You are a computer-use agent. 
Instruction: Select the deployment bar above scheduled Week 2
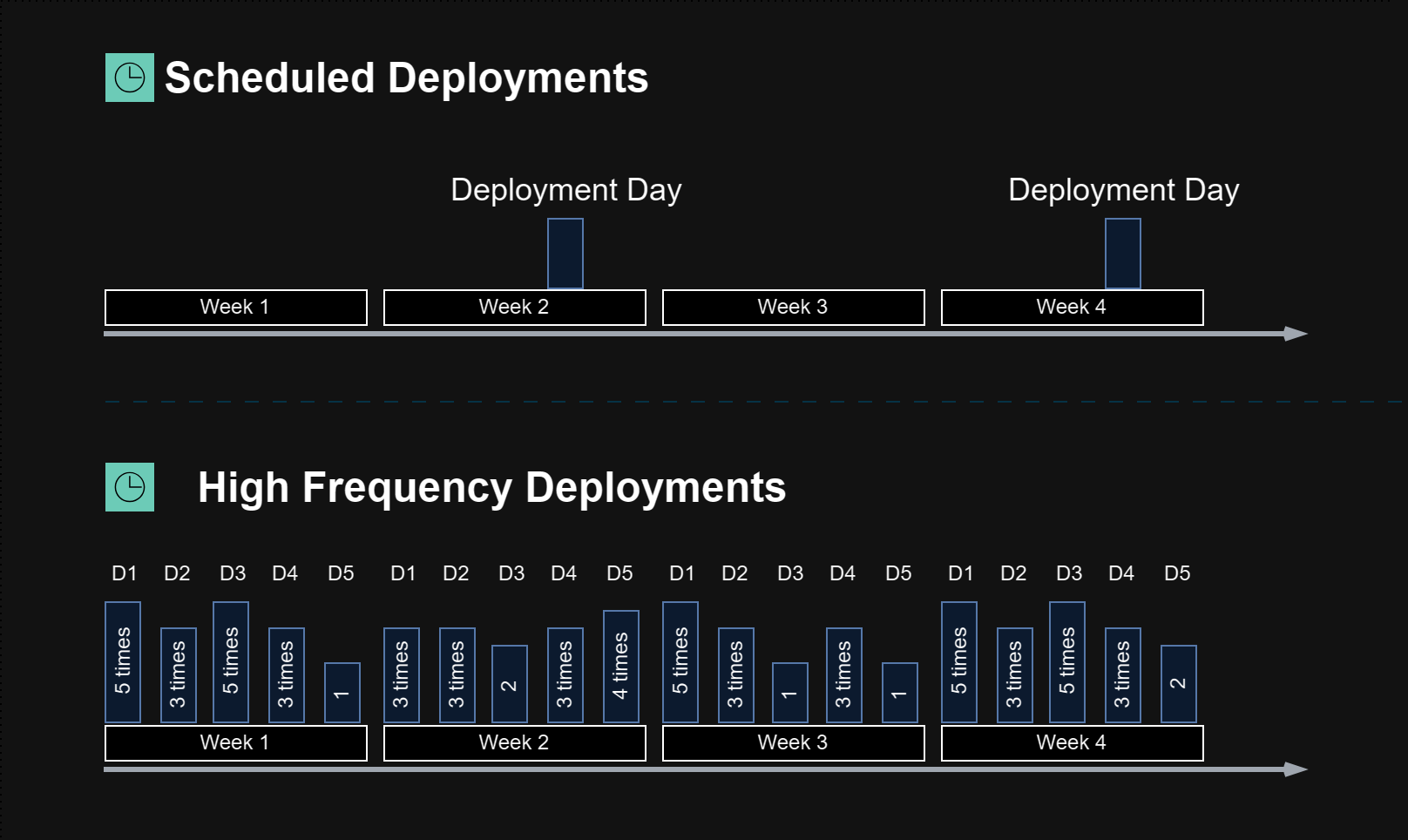coord(565,254)
